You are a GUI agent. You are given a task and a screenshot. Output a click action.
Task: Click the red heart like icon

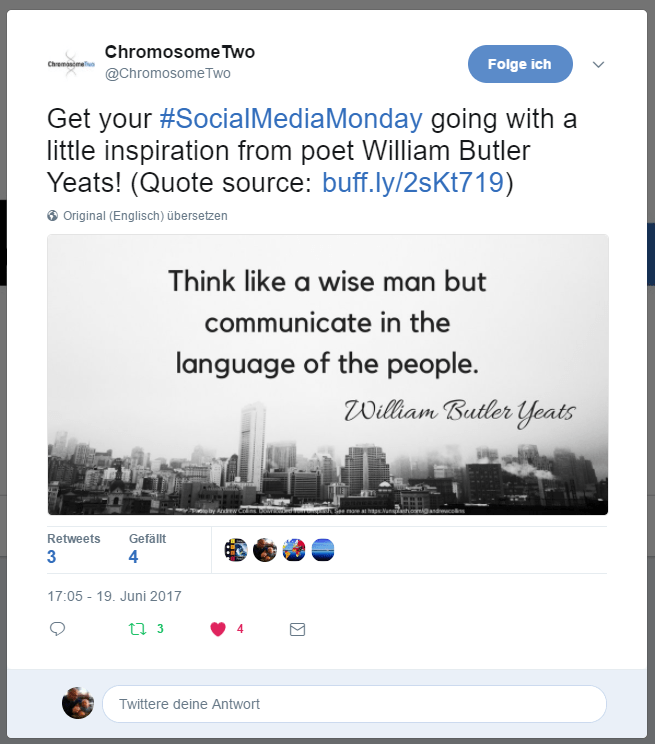coord(217,629)
